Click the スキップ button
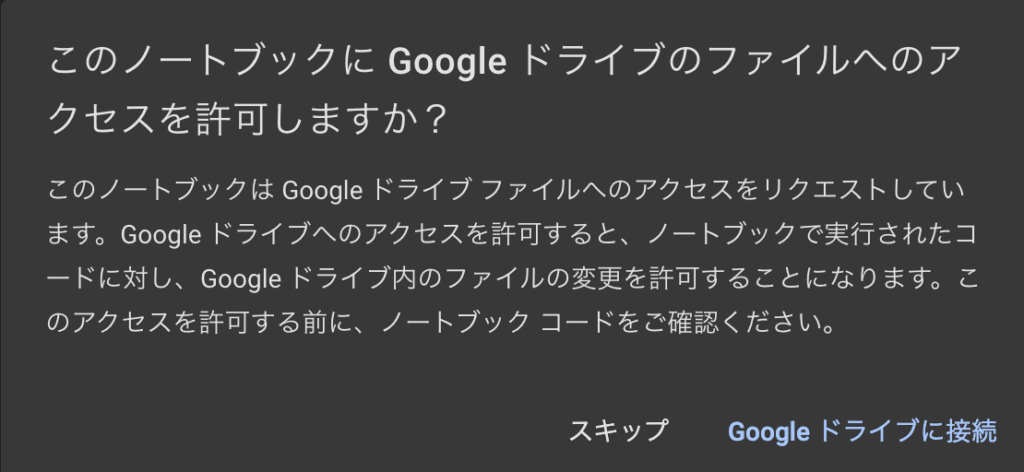The height and width of the screenshot is (472, 1024). [x=617, y=431]
